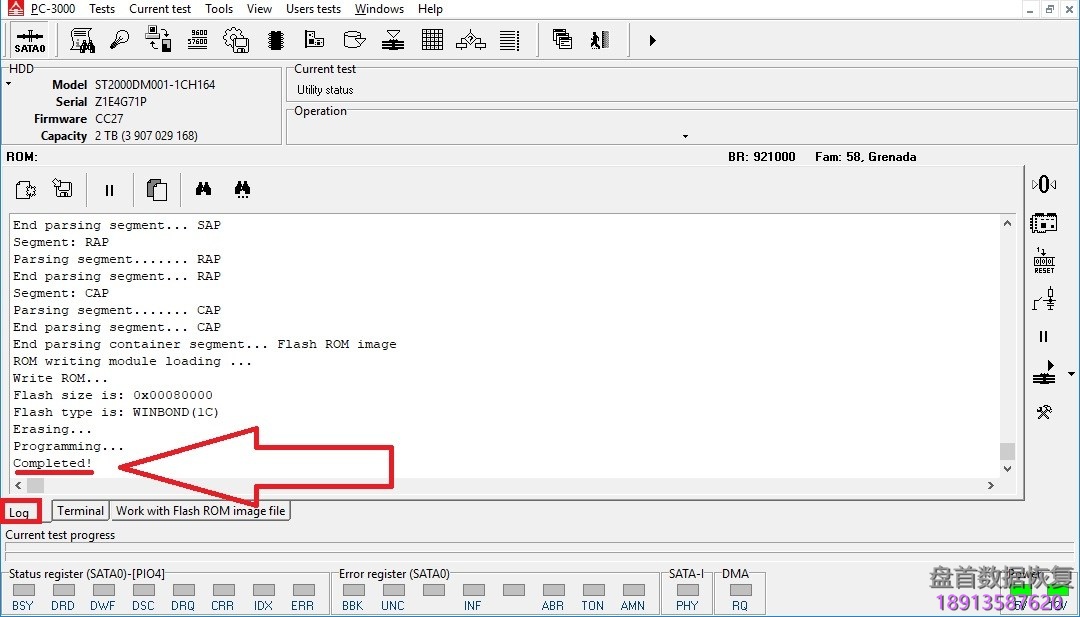Viewport: 1080px width, 617px height.
Task: Click the first binoculars search icon
Action: coord(203,189)
